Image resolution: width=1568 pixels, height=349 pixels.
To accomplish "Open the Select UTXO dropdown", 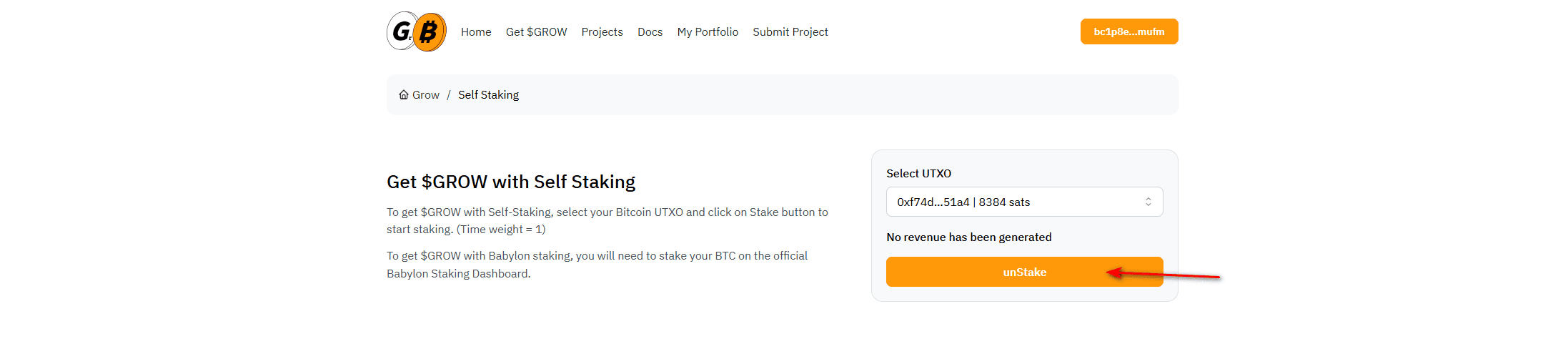I will click(1024, 202).
